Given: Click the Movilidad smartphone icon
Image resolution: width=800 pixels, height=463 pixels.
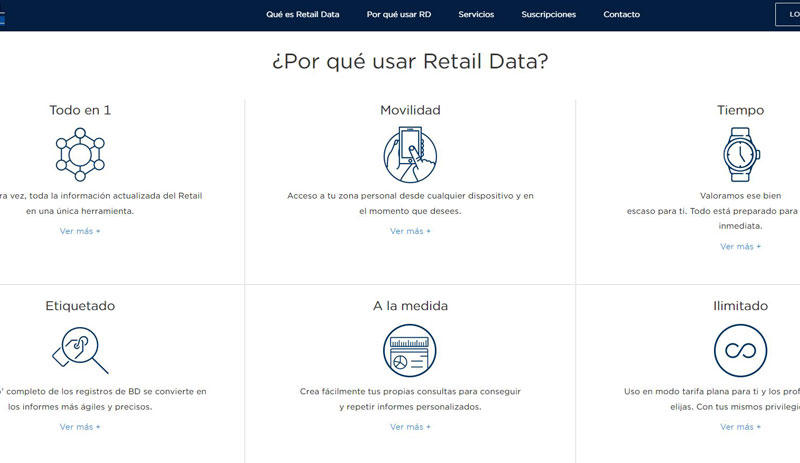Looking at the screenshot, I should click(410, 155).
